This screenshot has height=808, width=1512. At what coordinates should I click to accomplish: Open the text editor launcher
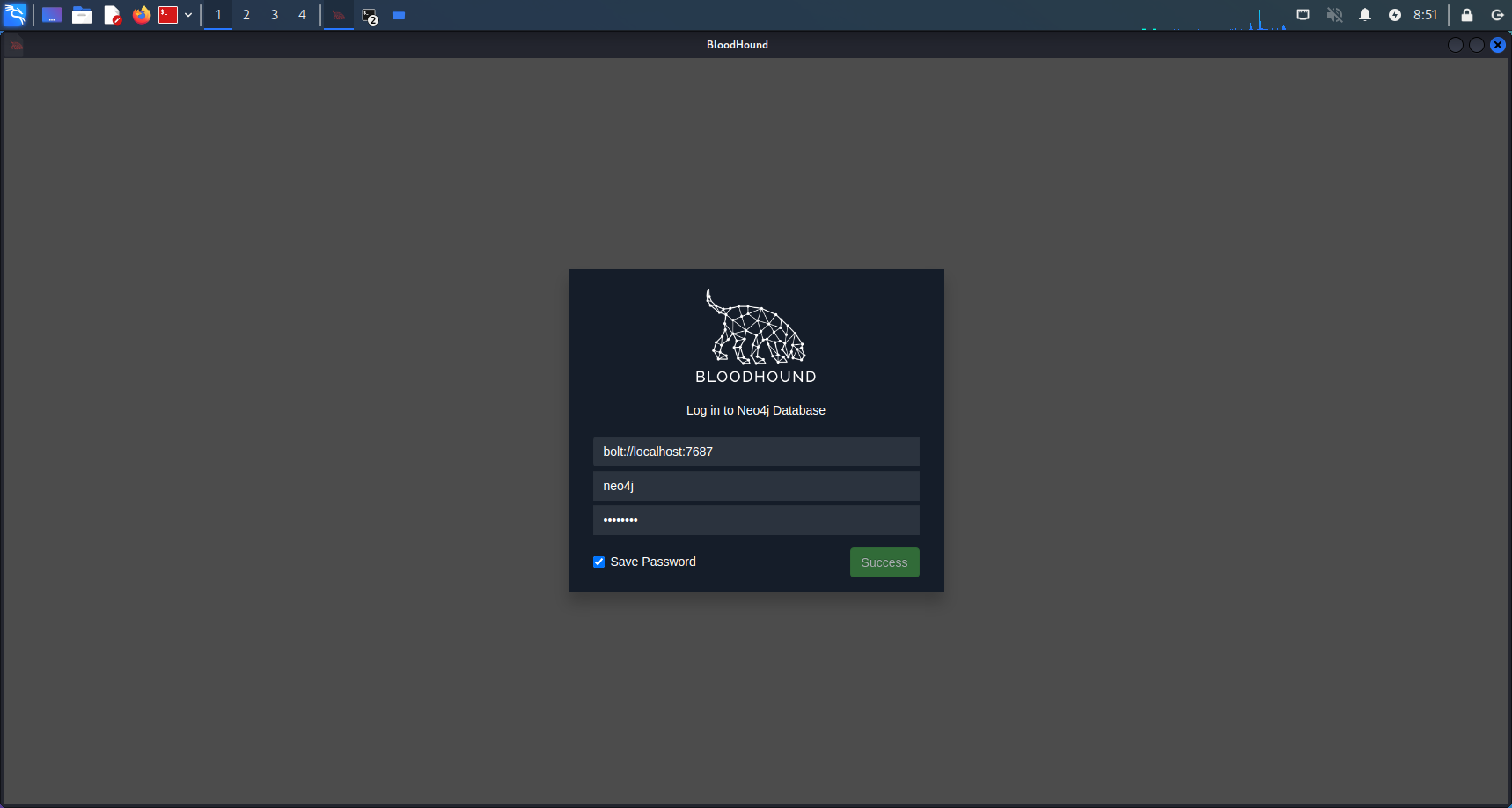coord(112,15)
